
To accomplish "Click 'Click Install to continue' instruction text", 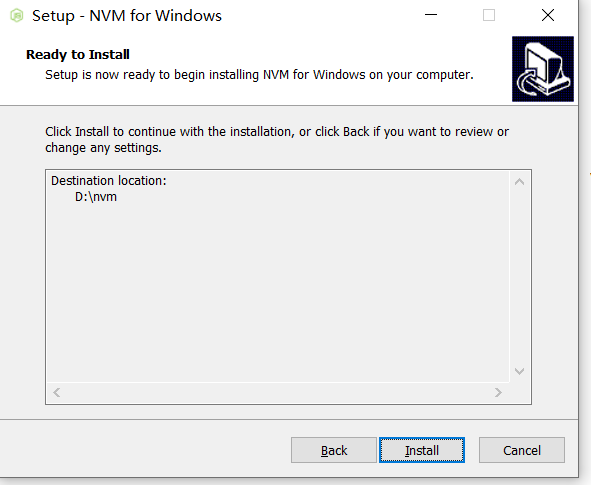I will [277, 139].
